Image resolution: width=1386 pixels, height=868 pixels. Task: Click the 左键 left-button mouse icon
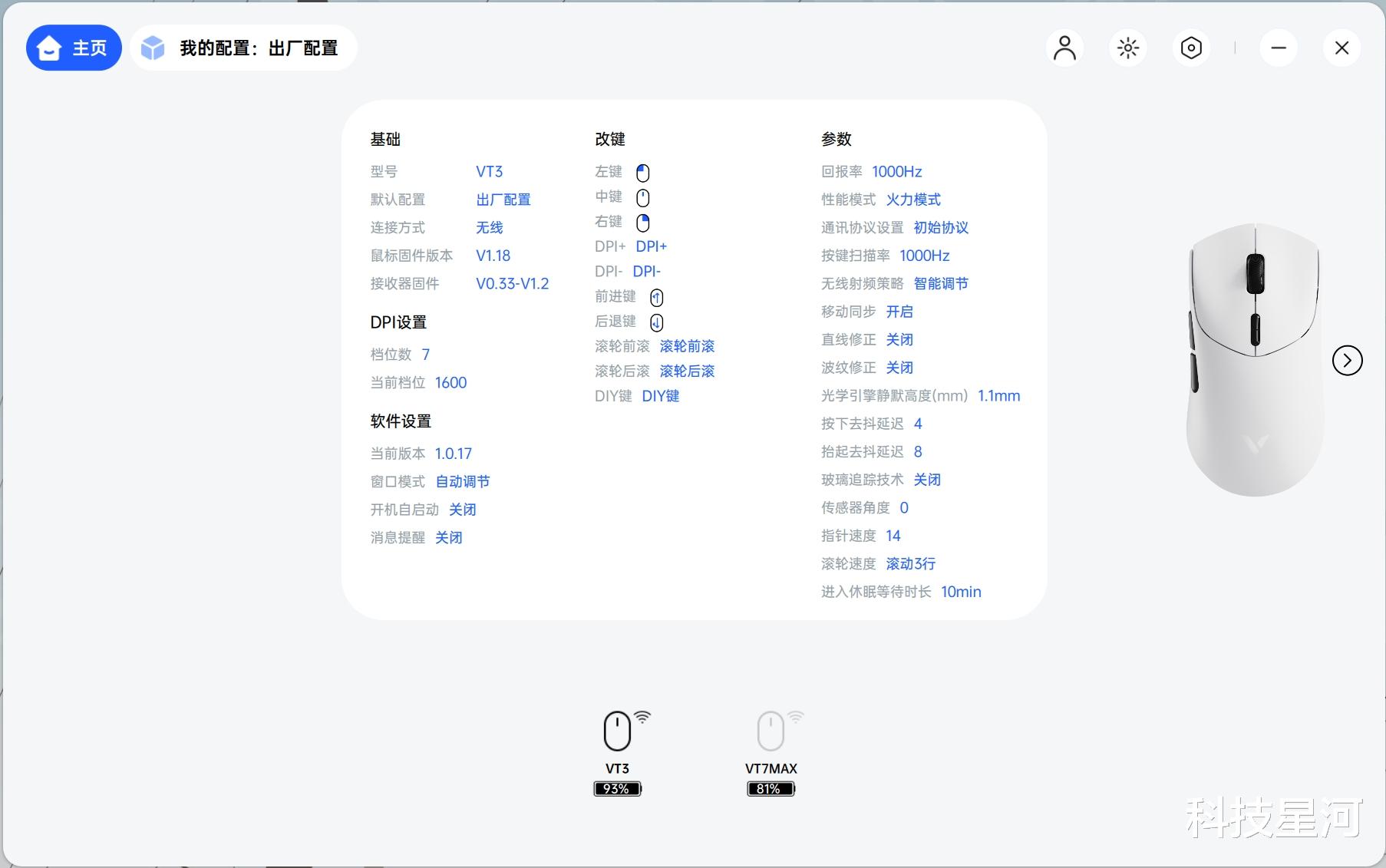(643, 173)
